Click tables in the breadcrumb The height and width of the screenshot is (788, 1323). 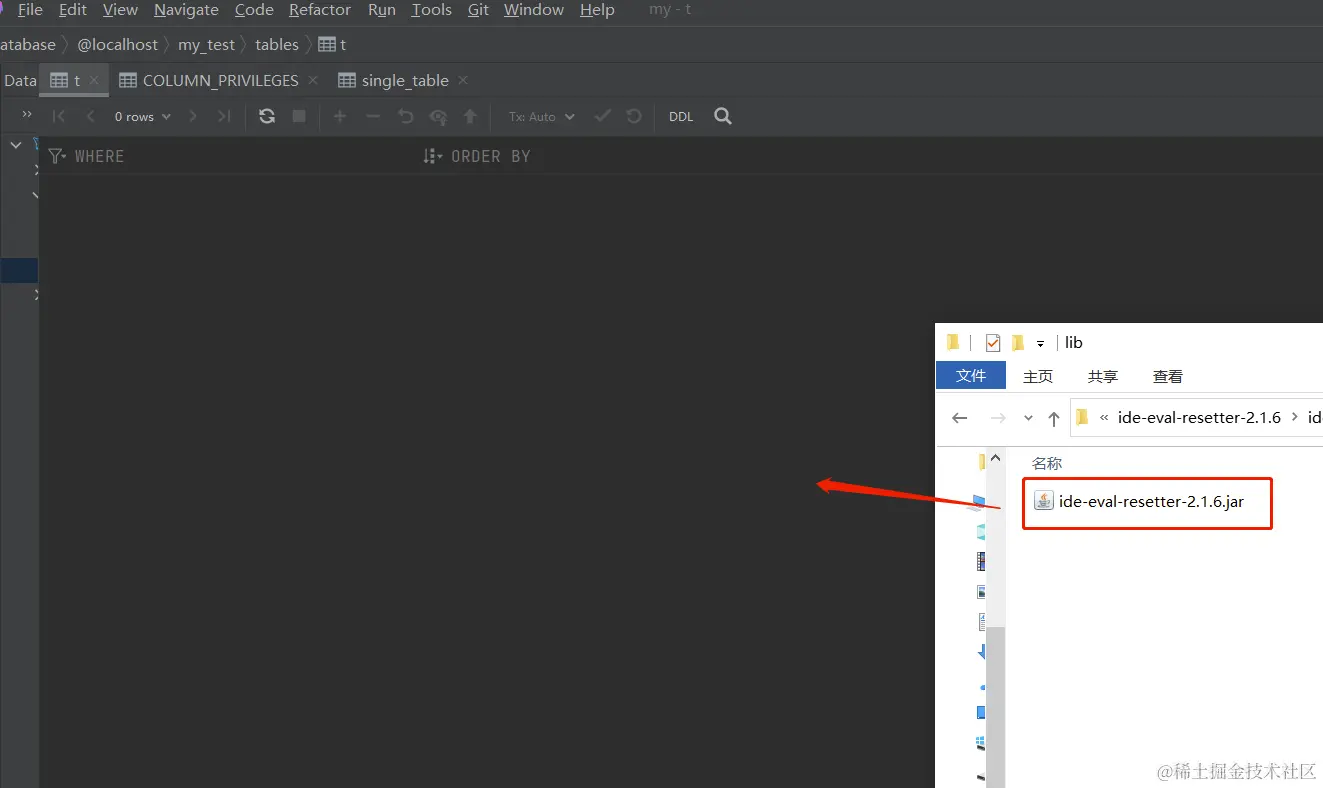pos(277,44)
